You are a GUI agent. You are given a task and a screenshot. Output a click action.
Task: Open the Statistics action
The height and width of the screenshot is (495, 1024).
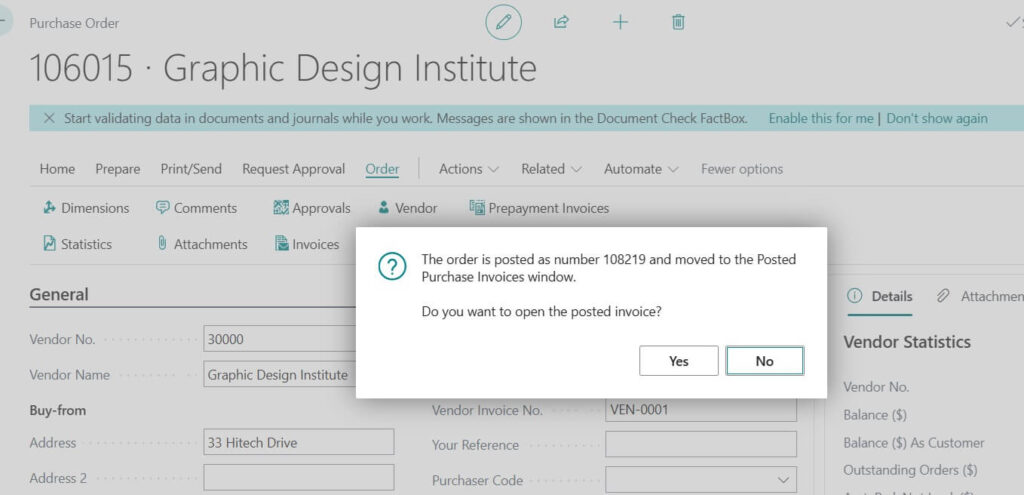tap(77, 244)
